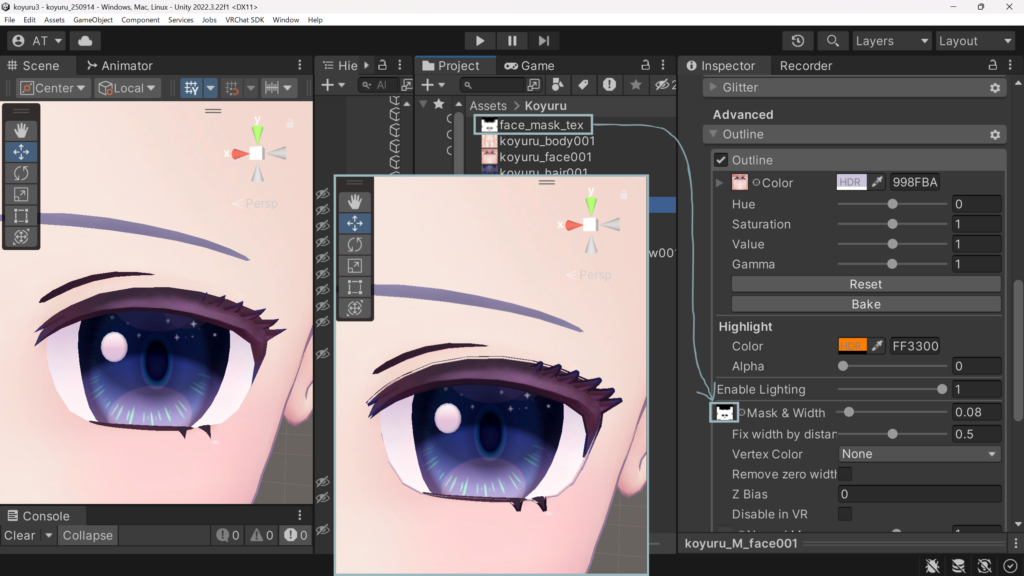The image size is (1024, 576).
Task: Toggle the warning filter in Console
Action: click(x=262, y=536)
